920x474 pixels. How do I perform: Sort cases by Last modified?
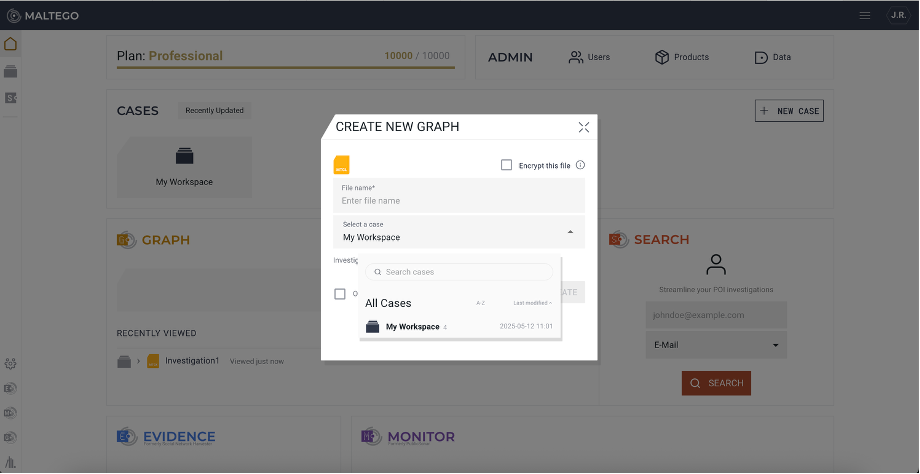533,303
